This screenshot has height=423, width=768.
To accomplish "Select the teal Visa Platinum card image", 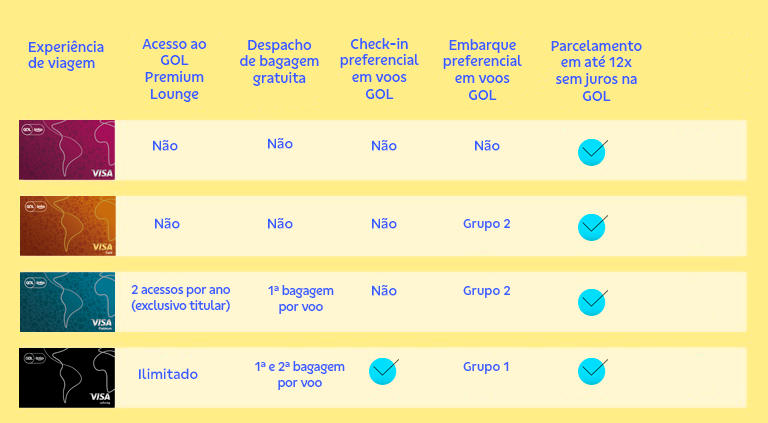I will 68,302.
